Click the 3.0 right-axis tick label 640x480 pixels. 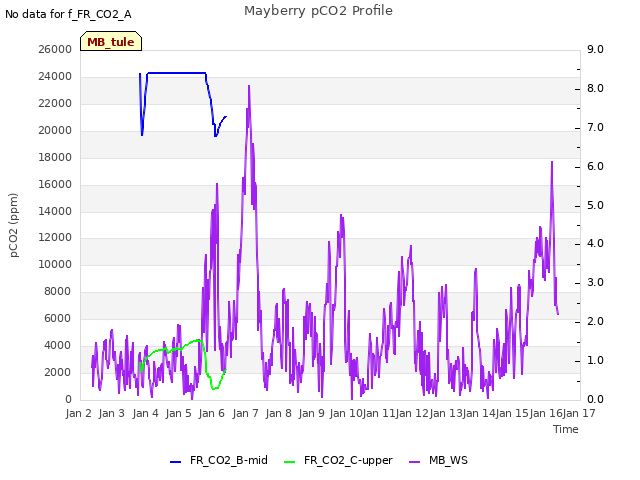[595, 282]
